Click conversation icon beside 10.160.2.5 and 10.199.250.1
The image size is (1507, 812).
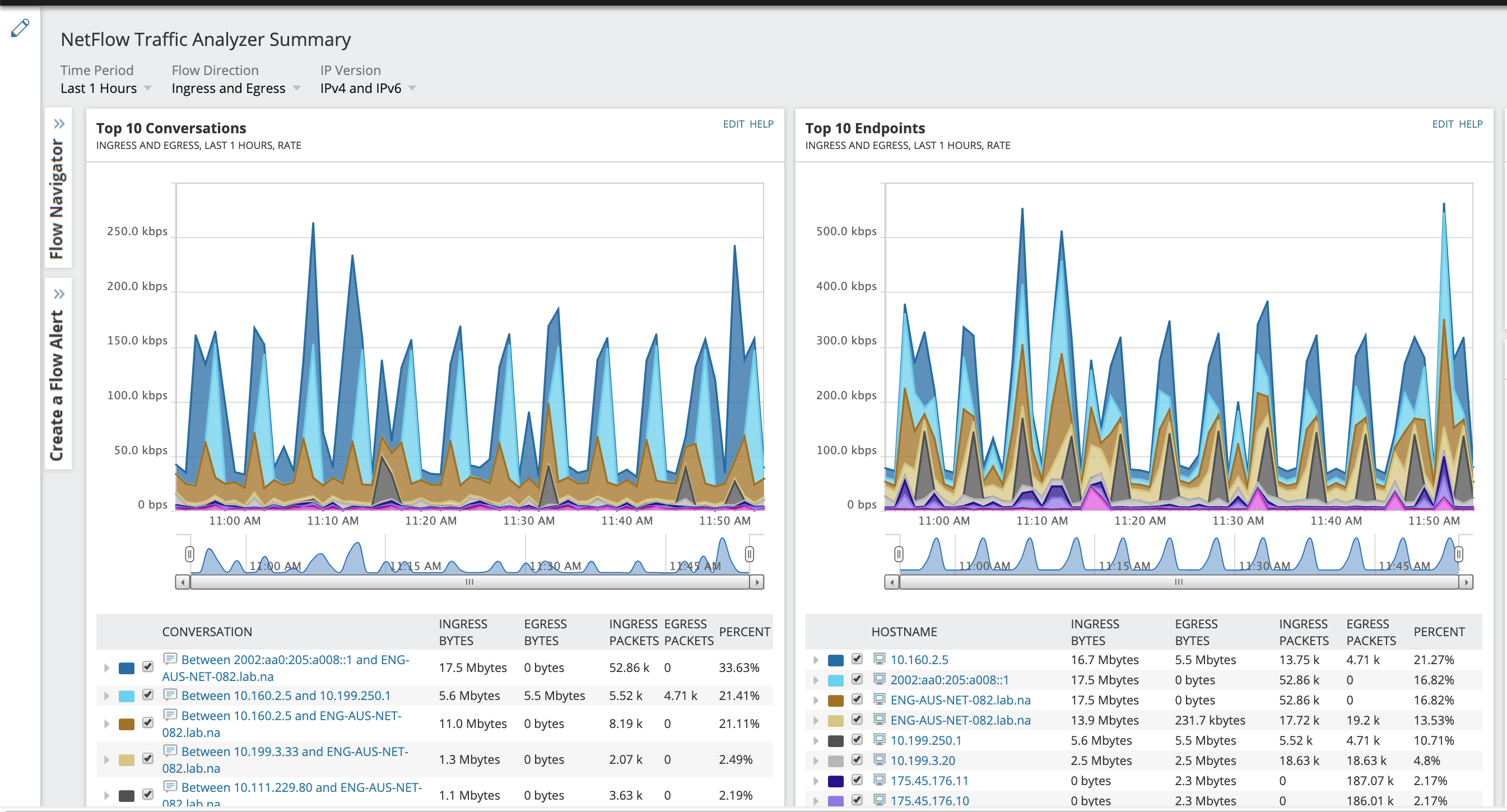(170, 694)
